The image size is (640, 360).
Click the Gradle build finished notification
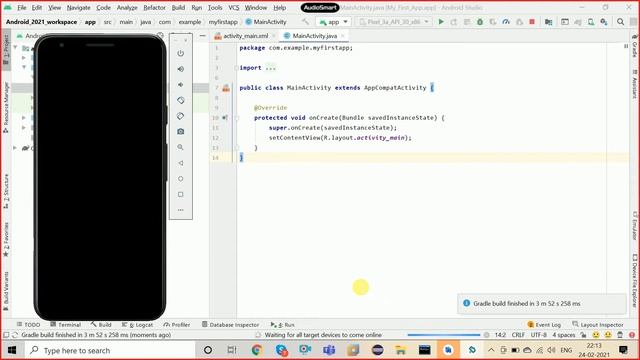(x=542, y=304)
